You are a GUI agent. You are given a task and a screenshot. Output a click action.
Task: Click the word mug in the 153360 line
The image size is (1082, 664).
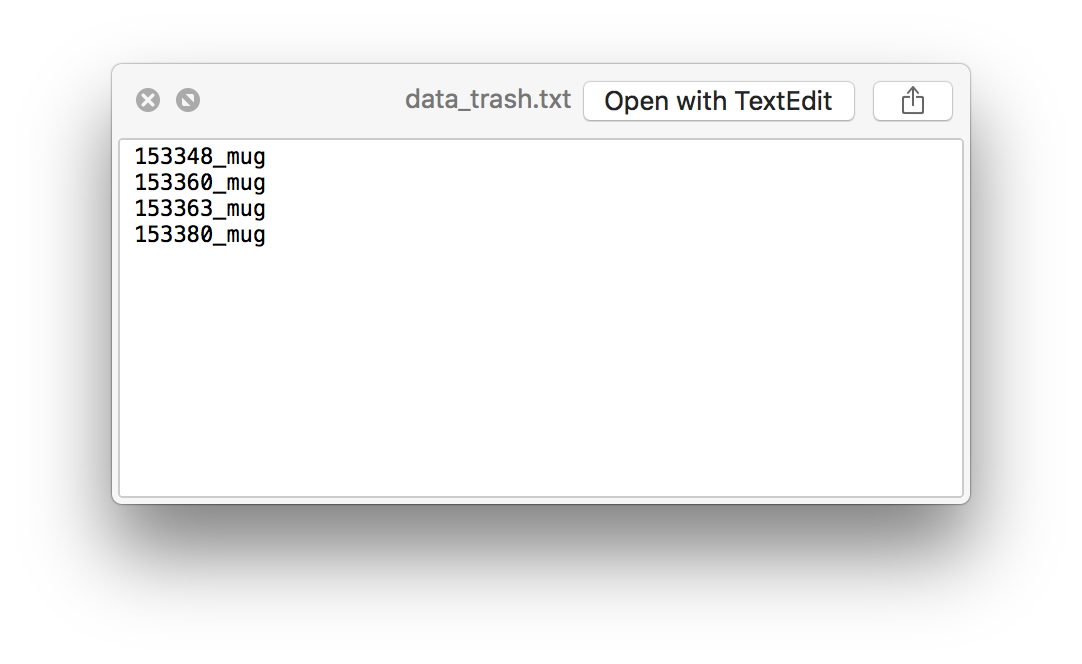click(246, 184)
